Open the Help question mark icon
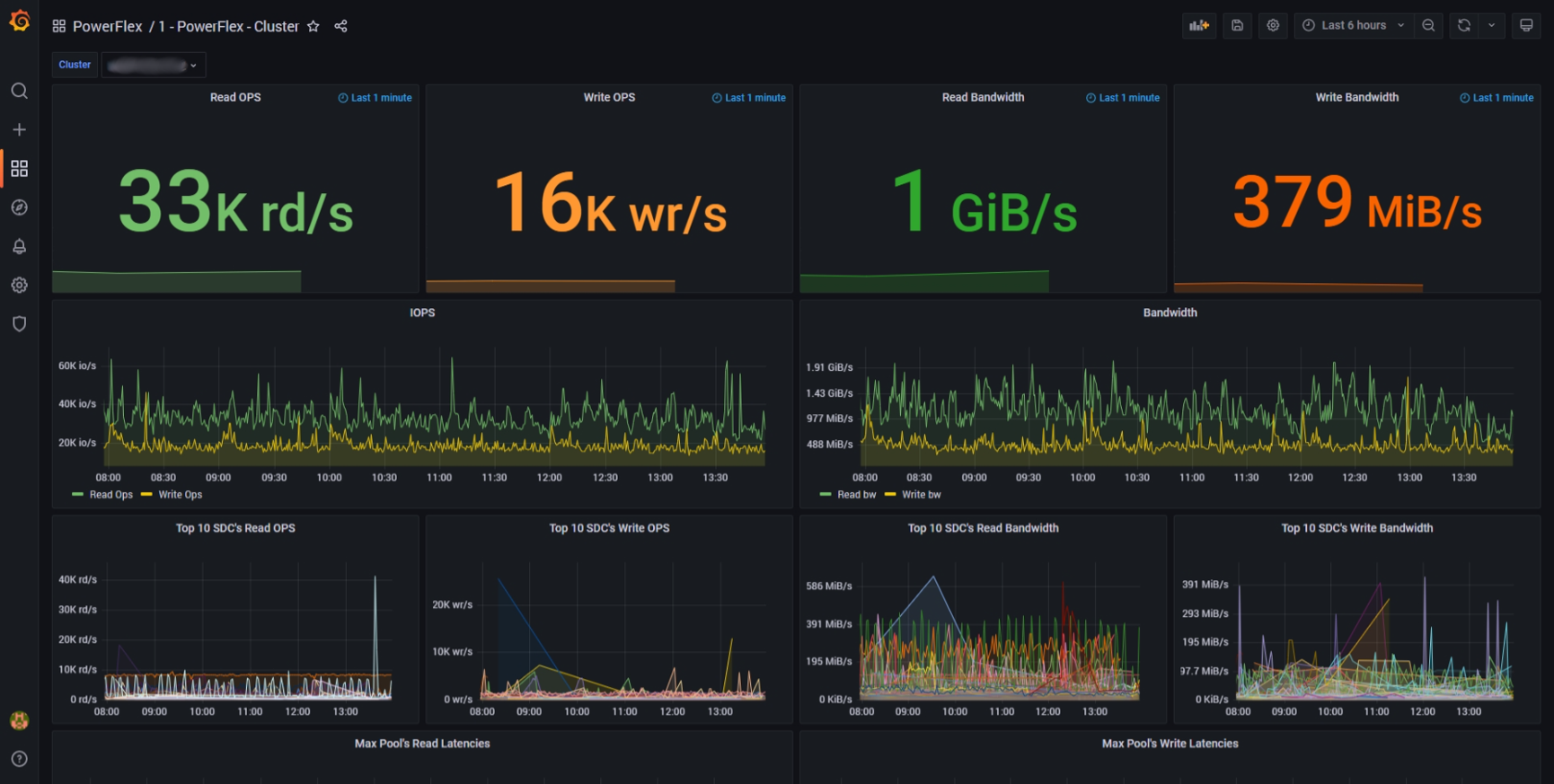The width and height of the screenshot is (1554, 784). [19, 759]
